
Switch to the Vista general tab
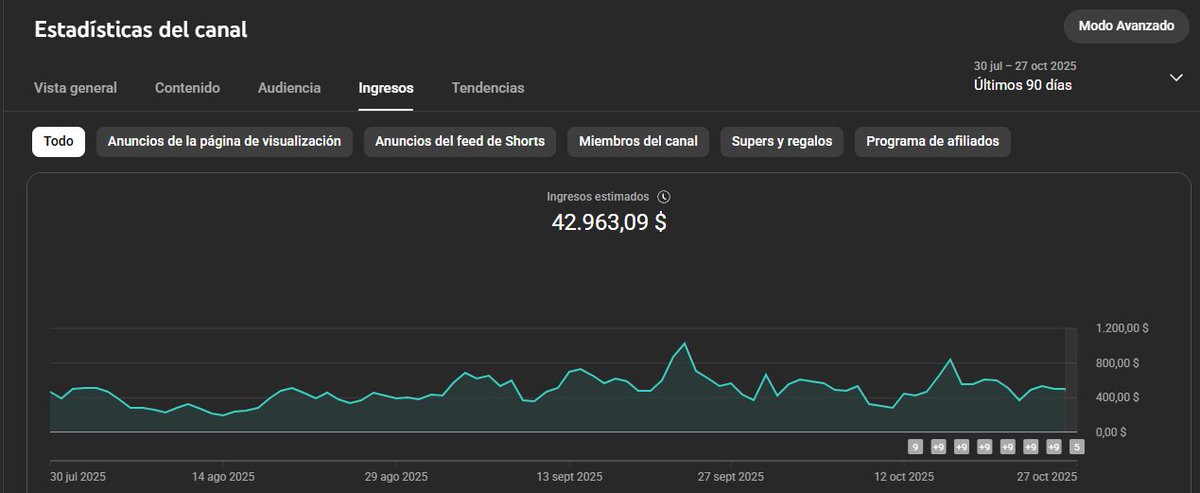pos(76,88)
